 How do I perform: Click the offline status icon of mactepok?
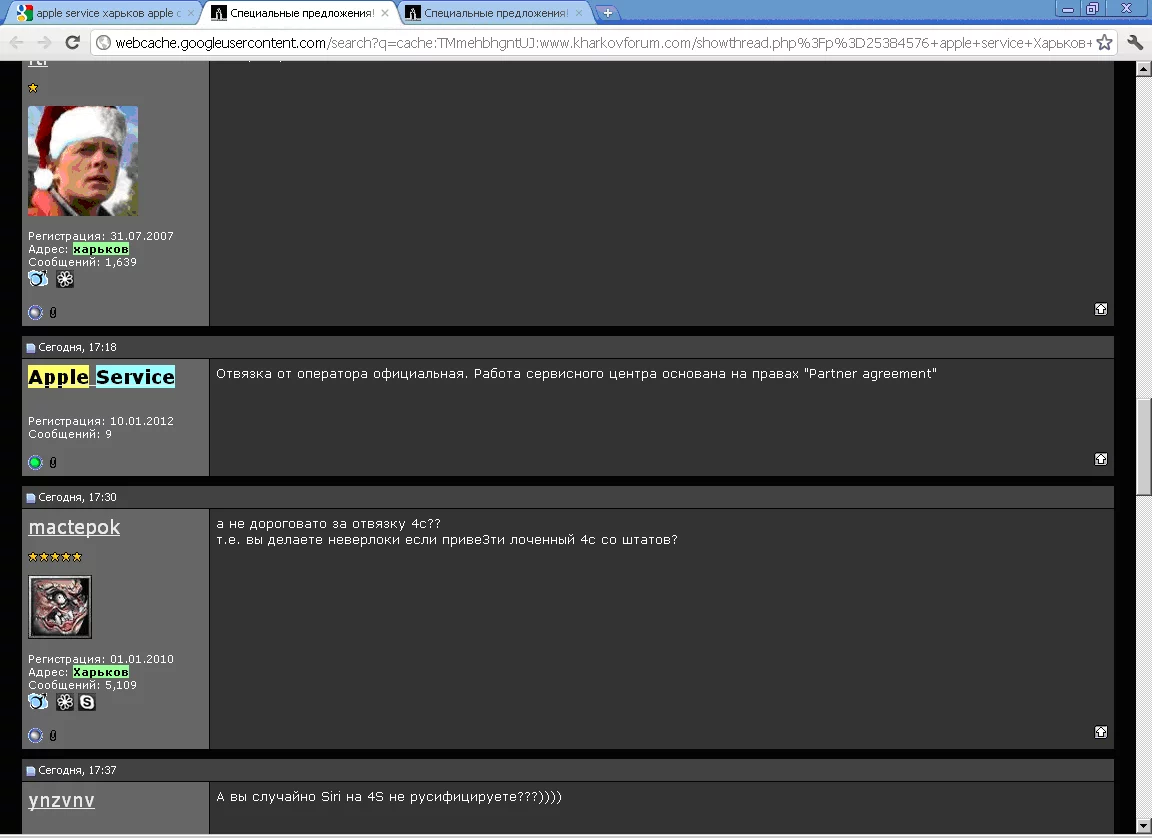point(35,735)
